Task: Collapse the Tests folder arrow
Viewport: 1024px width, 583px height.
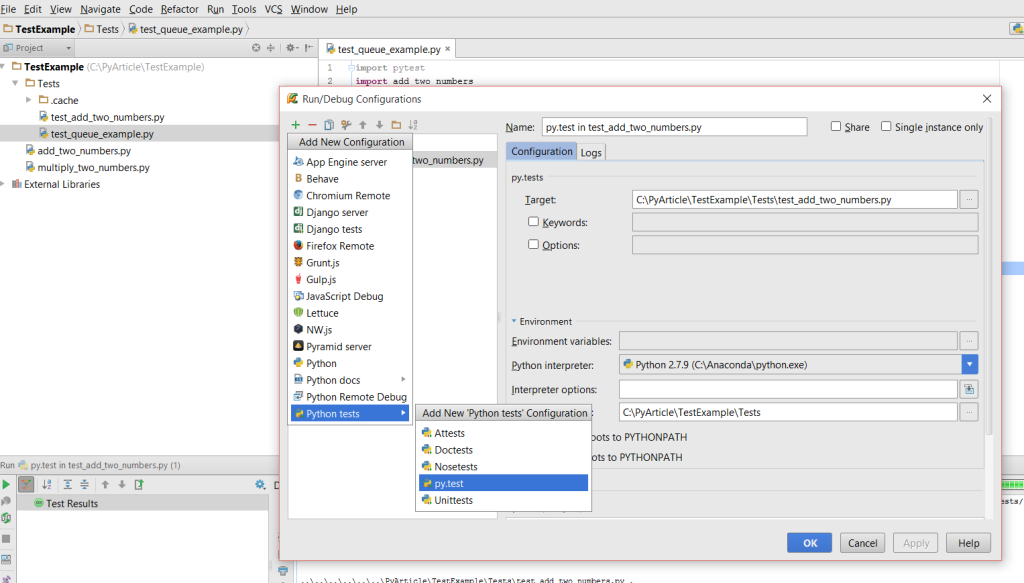Action: 16,84
